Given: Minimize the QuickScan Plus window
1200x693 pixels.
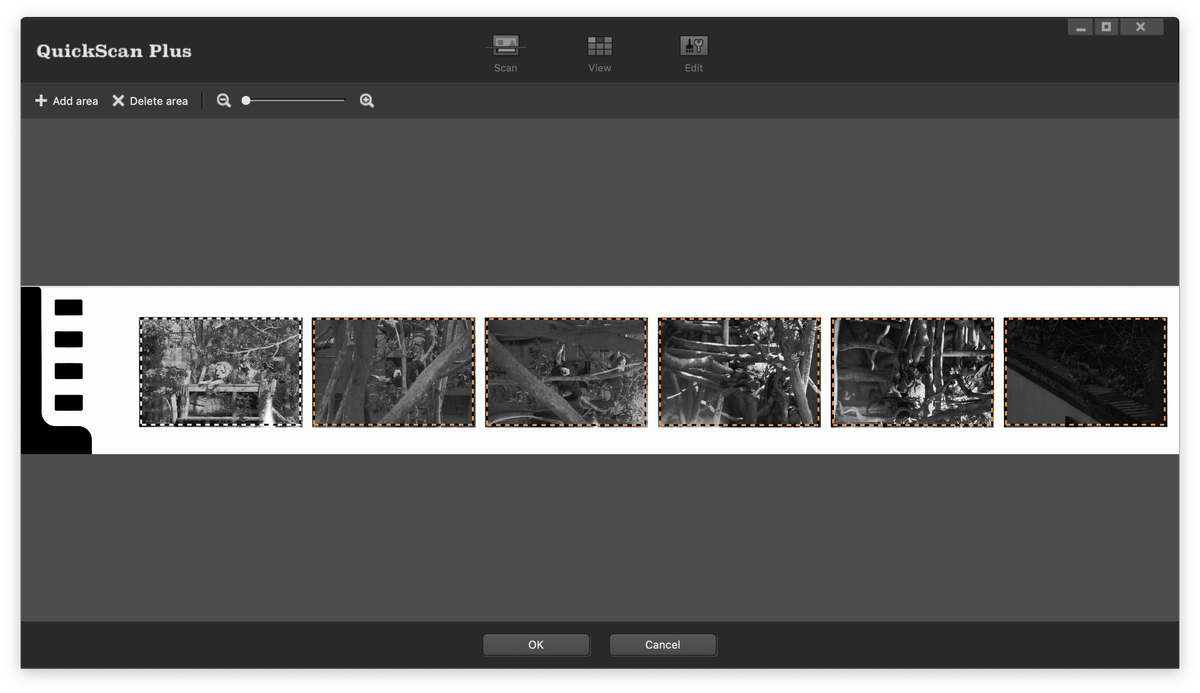Looking at the screenshot, I should [1080, 27].
